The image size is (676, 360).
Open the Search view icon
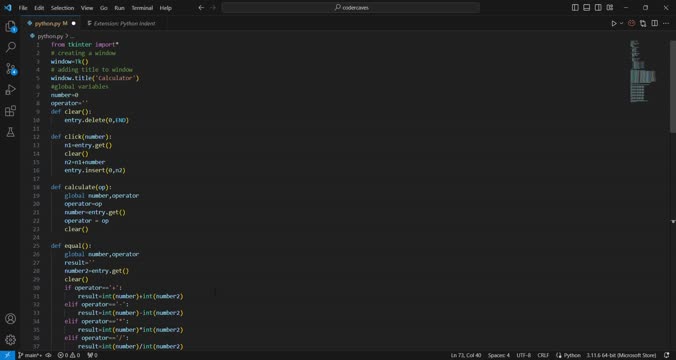[x=10, y=47]
